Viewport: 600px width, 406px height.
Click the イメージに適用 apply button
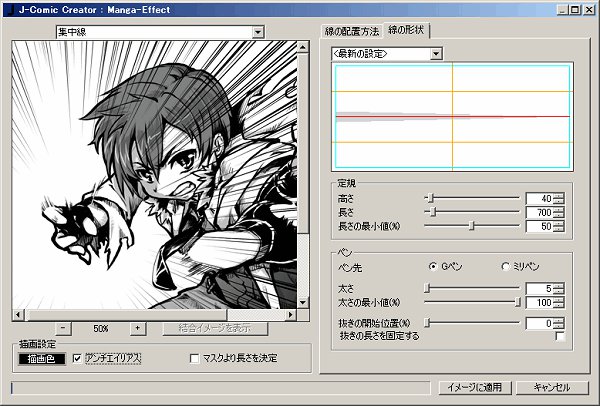(x=474, y=387)
